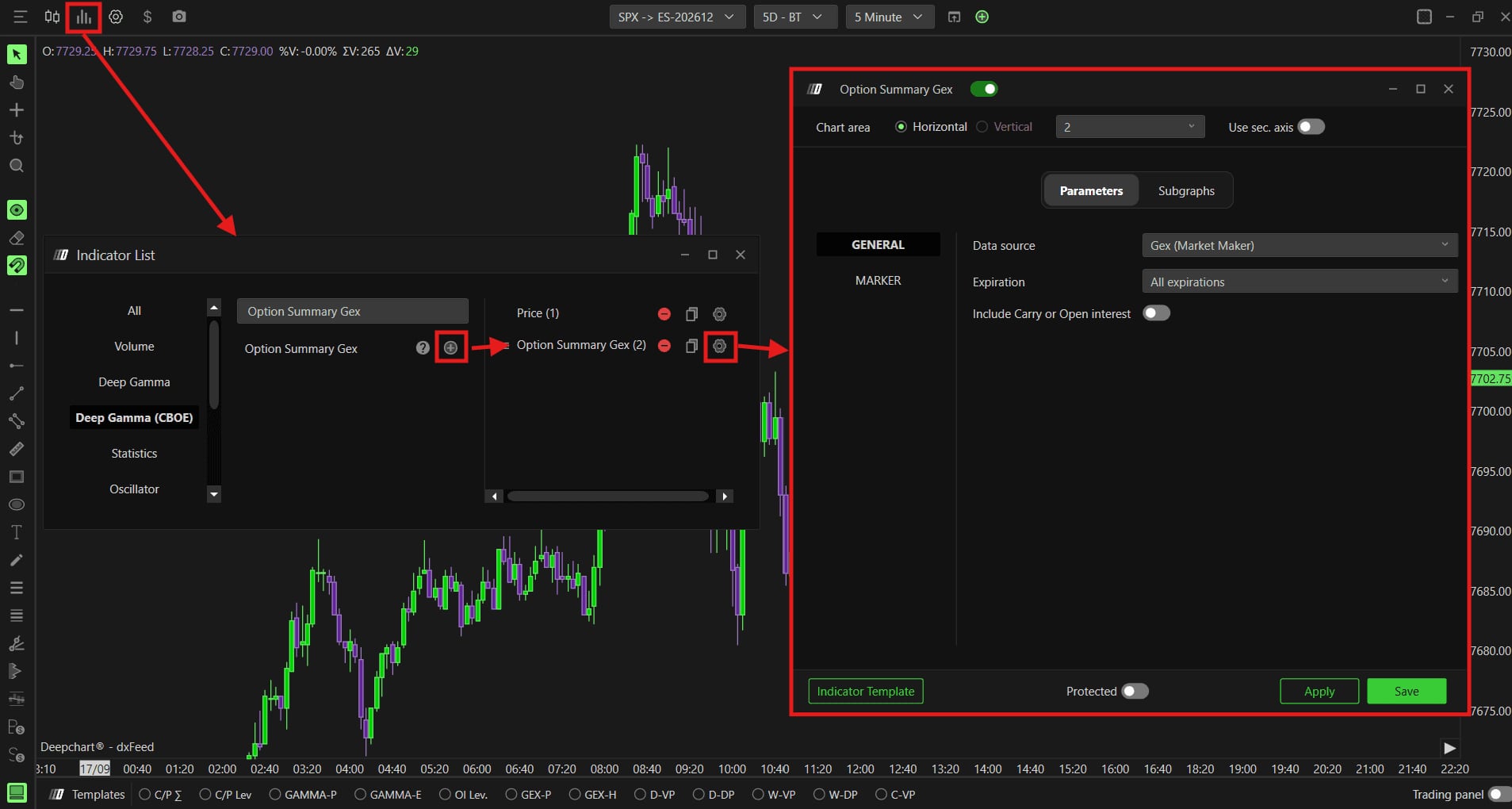1512x809 pixels.
Task: Select the arrow pointer tool
Action: pos(17,54)
